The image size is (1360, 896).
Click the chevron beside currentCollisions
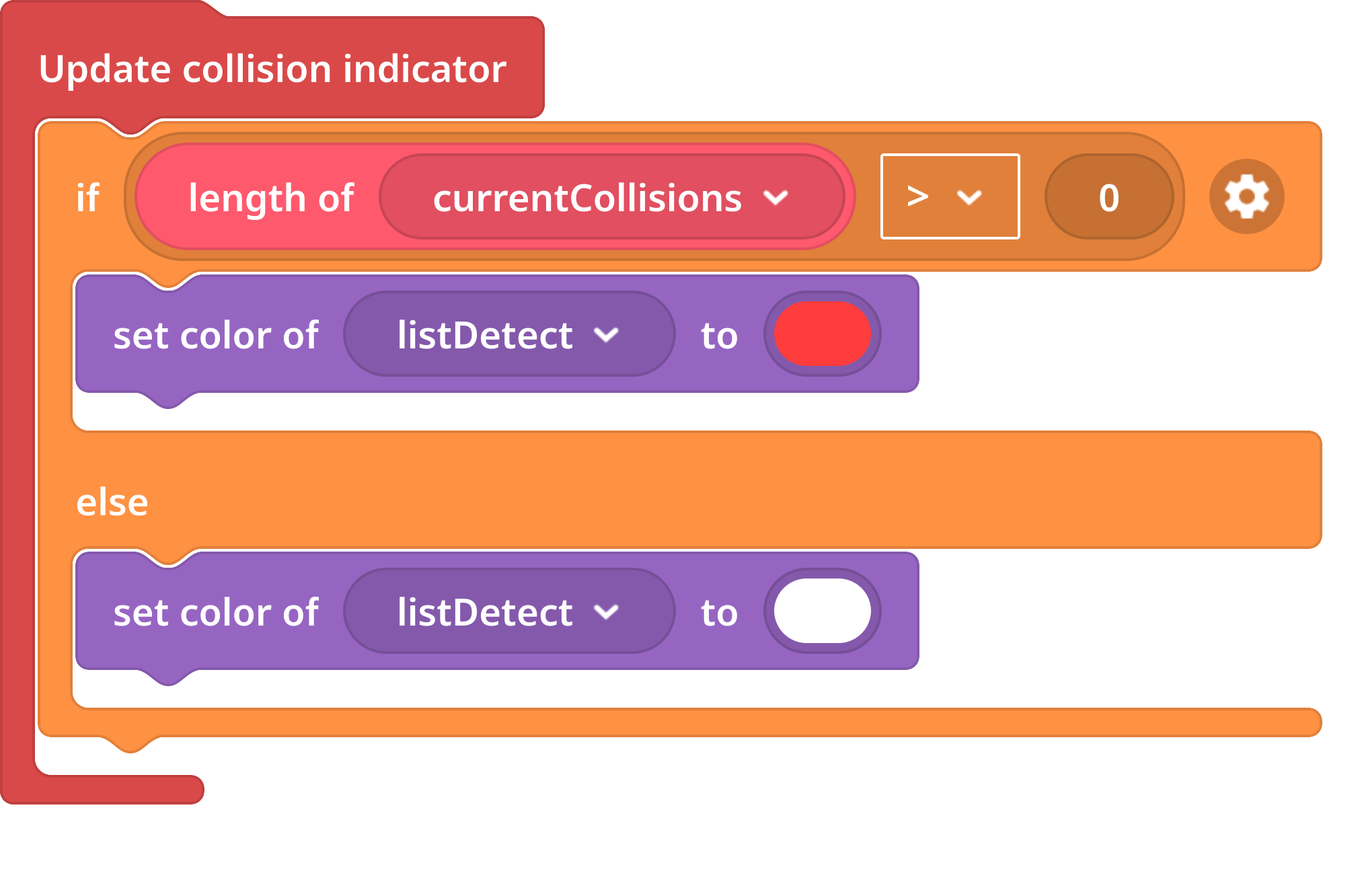point(776,198)
